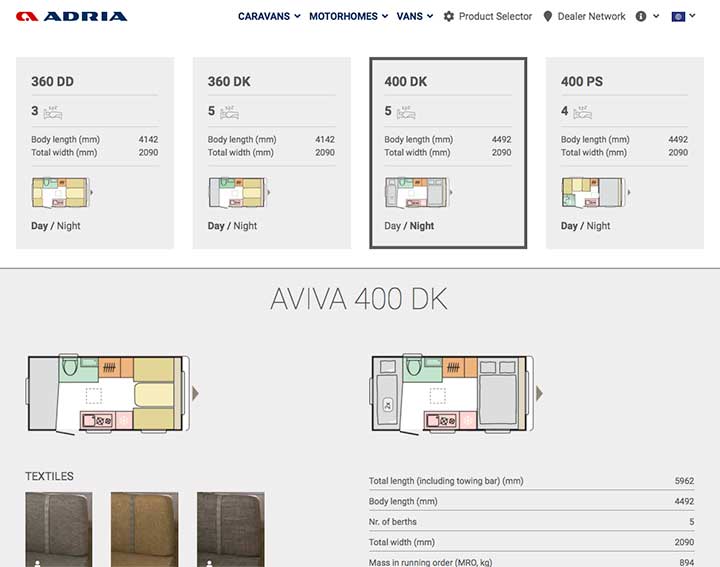Switch 400 PS card to Night view
720x567 pixels.
pos(598,226)
